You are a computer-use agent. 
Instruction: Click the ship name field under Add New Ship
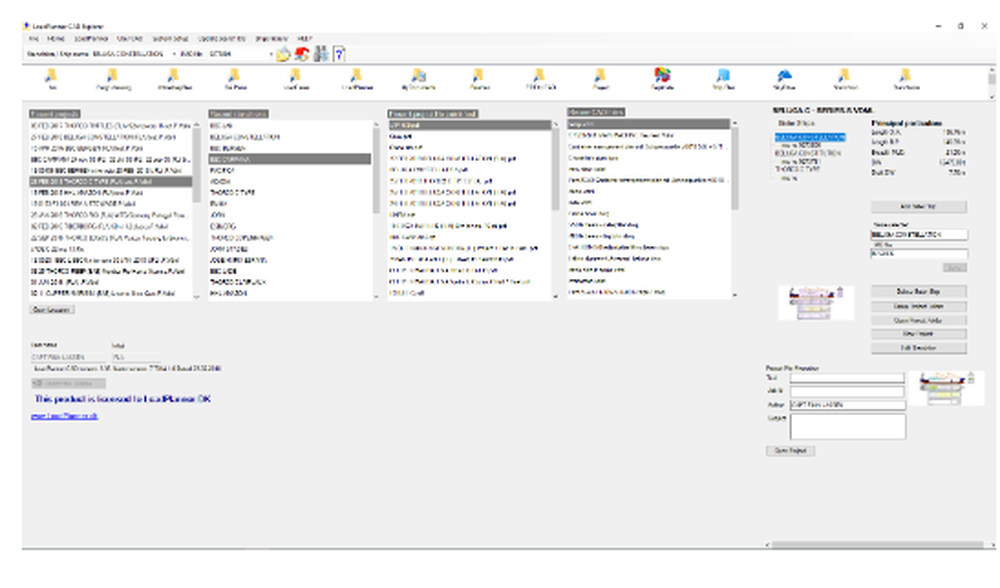coord(919,235)
